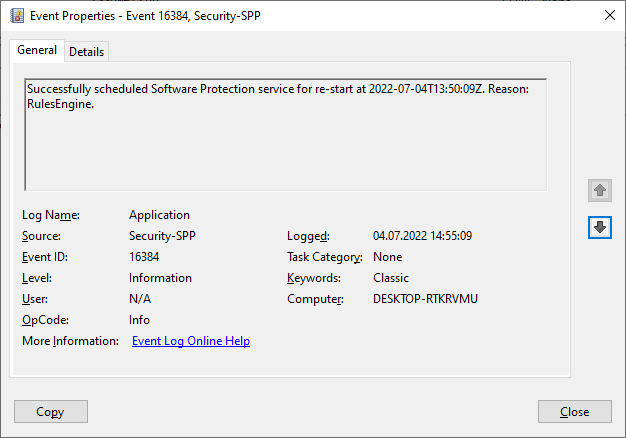Click the OpCode value Info
626x438 pixels.
(x=139, y=320)
